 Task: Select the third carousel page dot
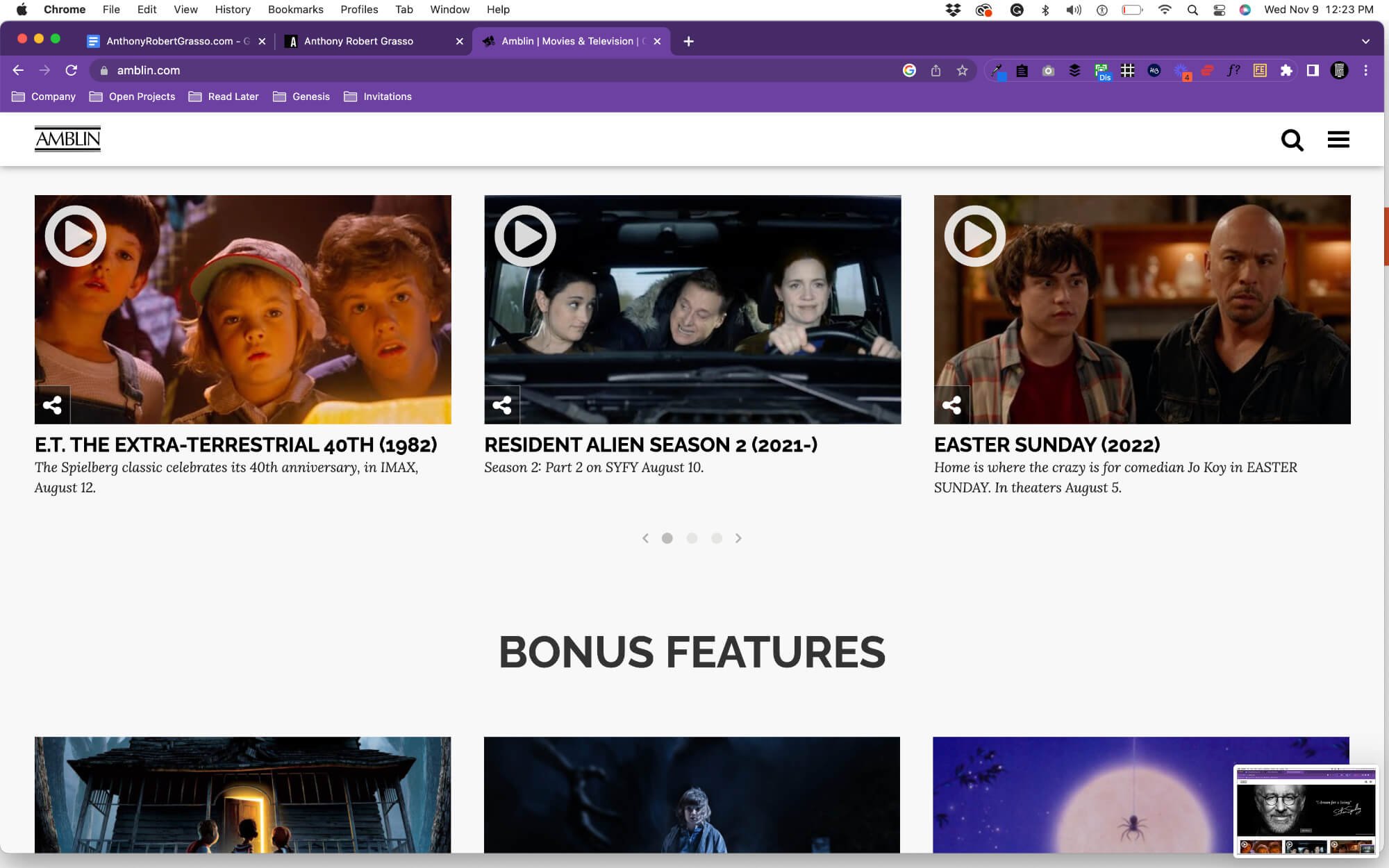tap(717, 538)
